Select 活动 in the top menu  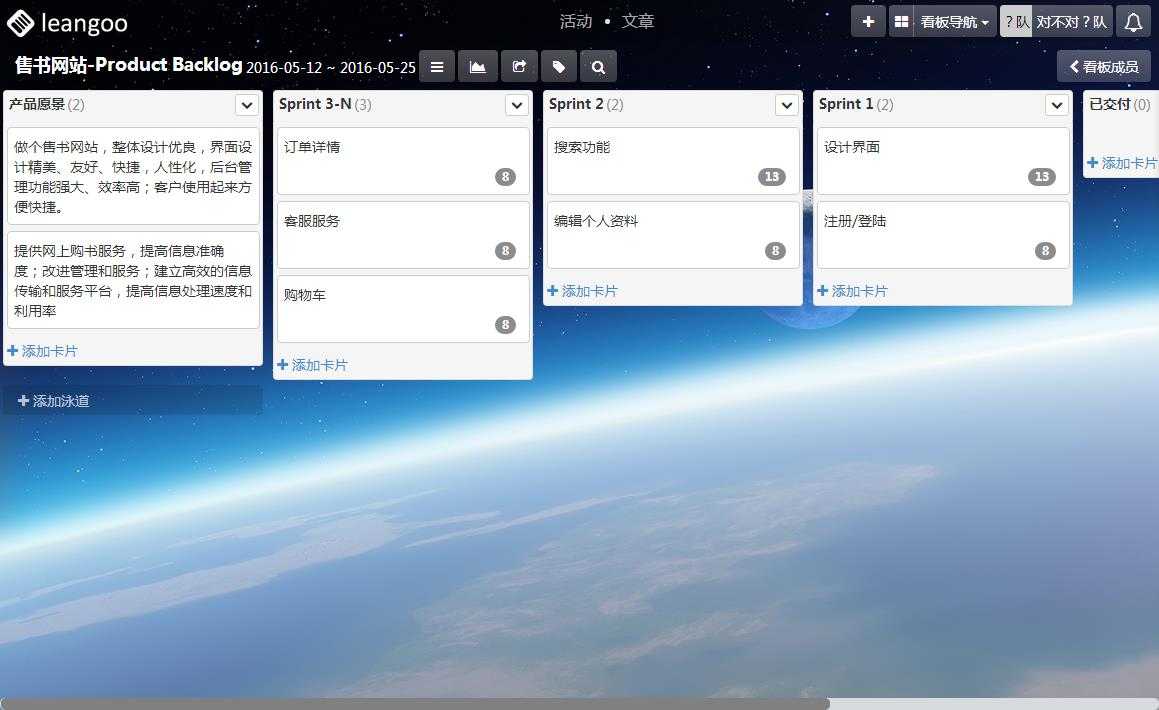pyautogui.click(x=575, y=21)
